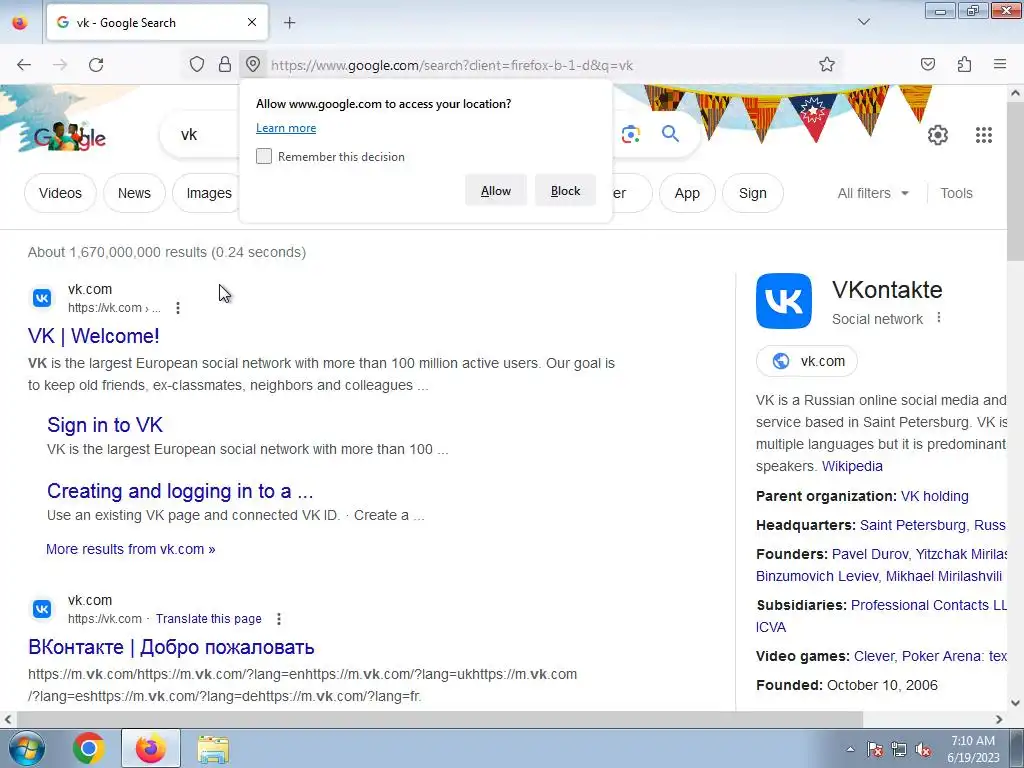1024x768 pixels.
Task: Open options for the Translate this page result
Action: pos(279,618)
